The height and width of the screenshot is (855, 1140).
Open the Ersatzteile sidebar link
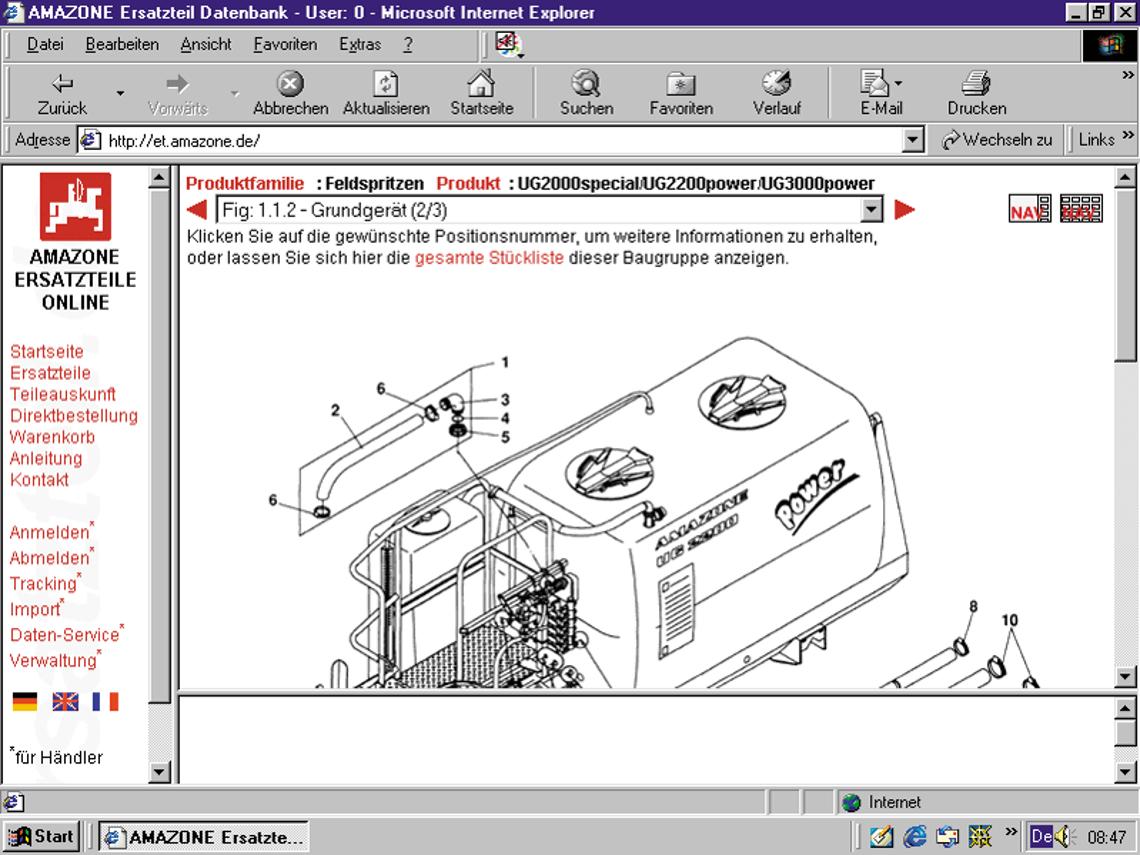pos(50,373)
